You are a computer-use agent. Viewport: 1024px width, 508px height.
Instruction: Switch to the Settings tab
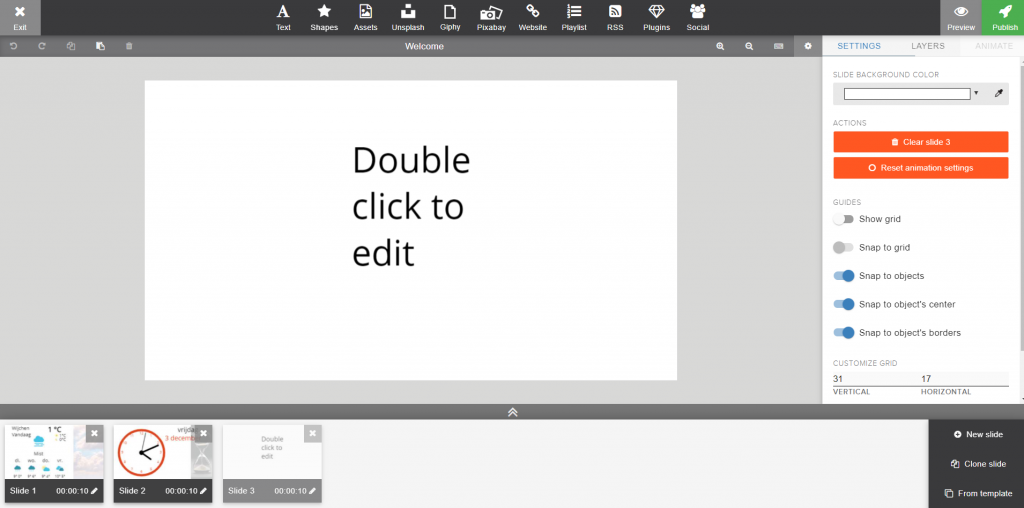pyautogui.click(x=859, y=46)
